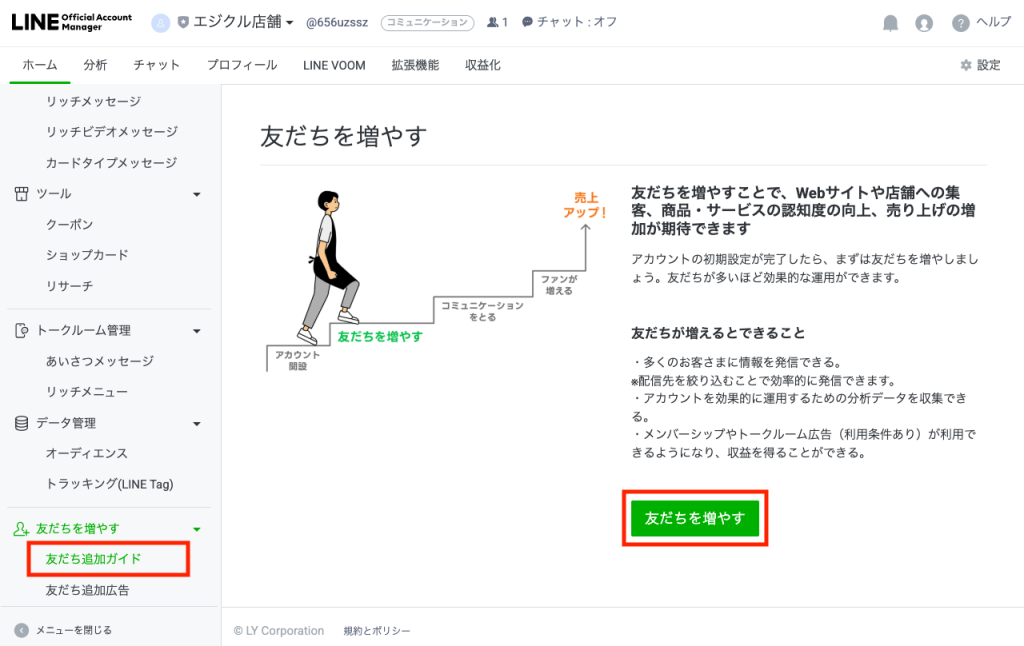Viewport: 1024px width, 646px height.
Task: Click the データ管理 database icon
Action: (22, 423)
